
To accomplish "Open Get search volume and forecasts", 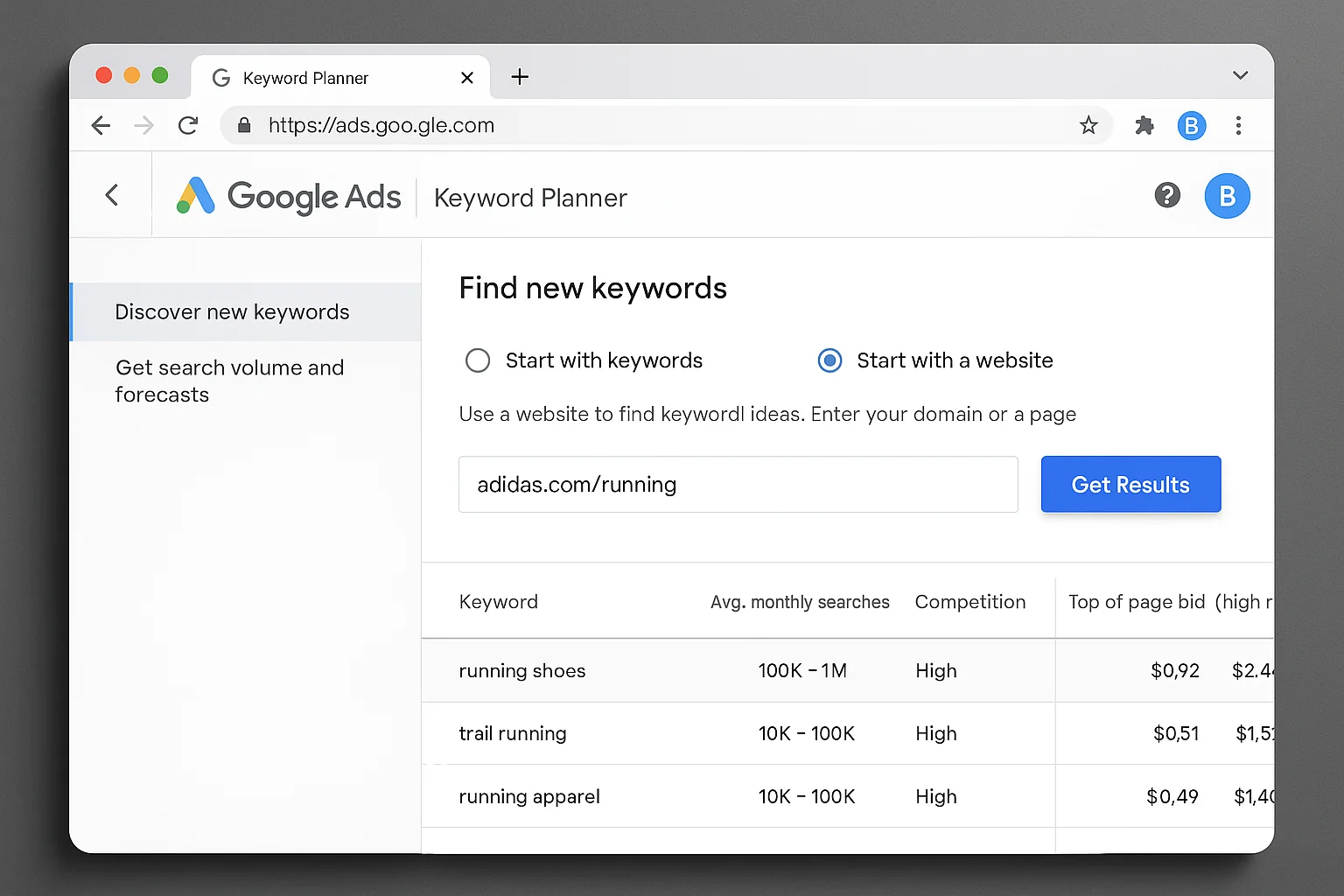I will tap(230, 381).
